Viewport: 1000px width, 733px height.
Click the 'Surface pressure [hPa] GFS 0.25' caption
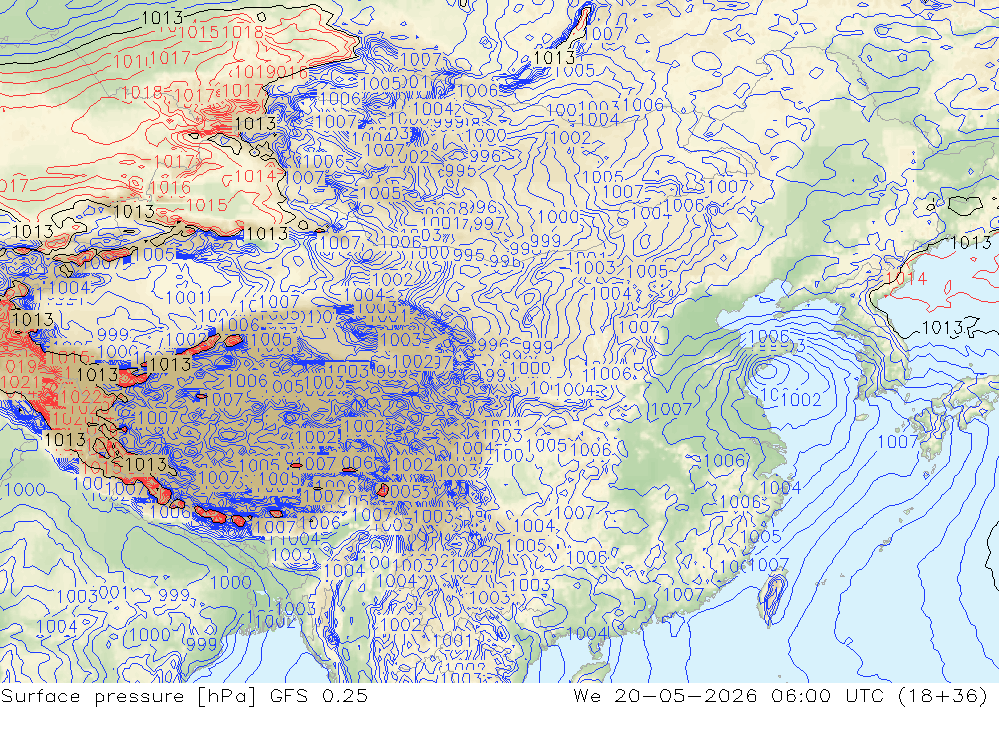(184, 696)
